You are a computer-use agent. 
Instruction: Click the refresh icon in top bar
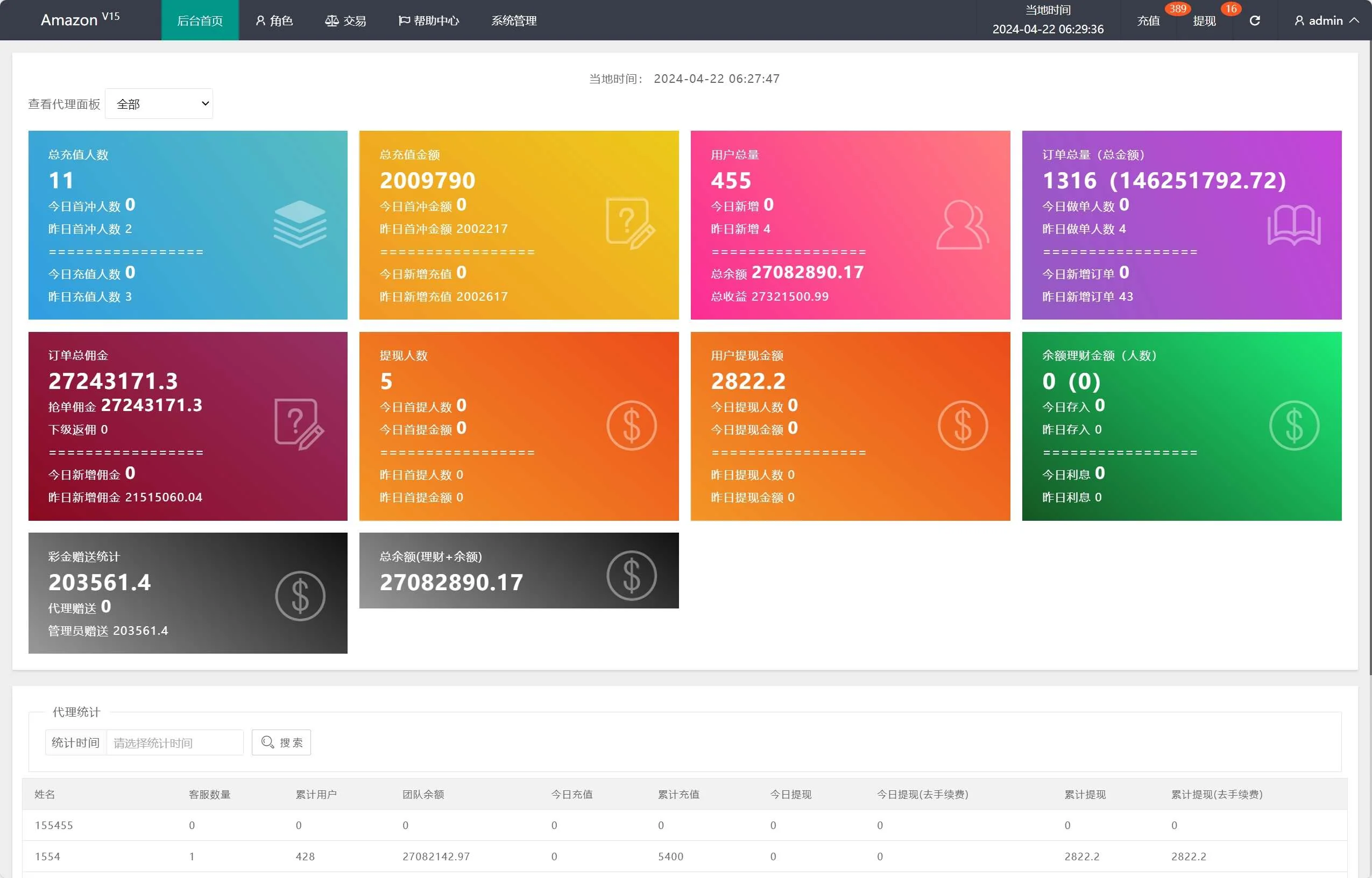point(1255,20)
